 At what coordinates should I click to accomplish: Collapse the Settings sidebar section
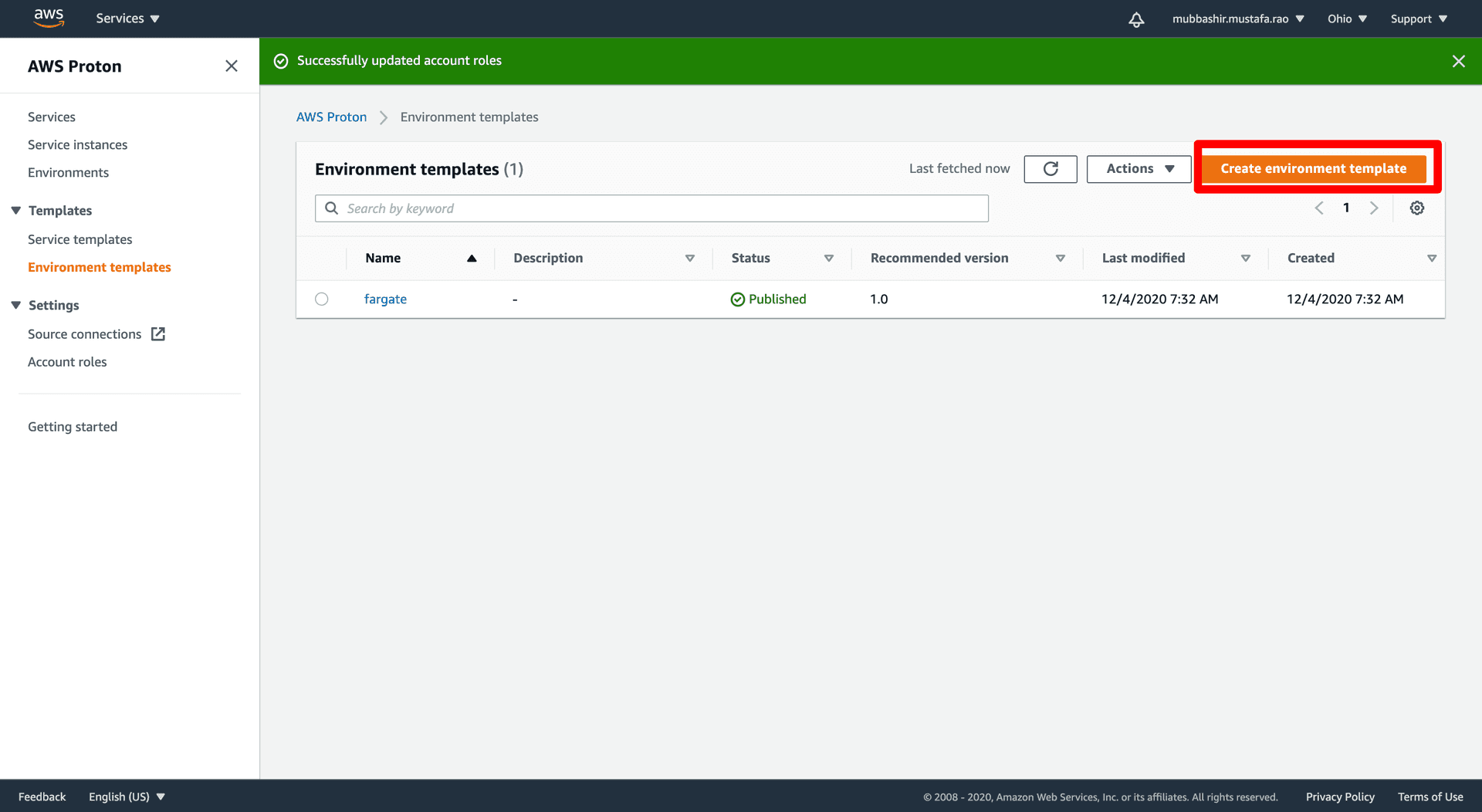coord(16,306)
